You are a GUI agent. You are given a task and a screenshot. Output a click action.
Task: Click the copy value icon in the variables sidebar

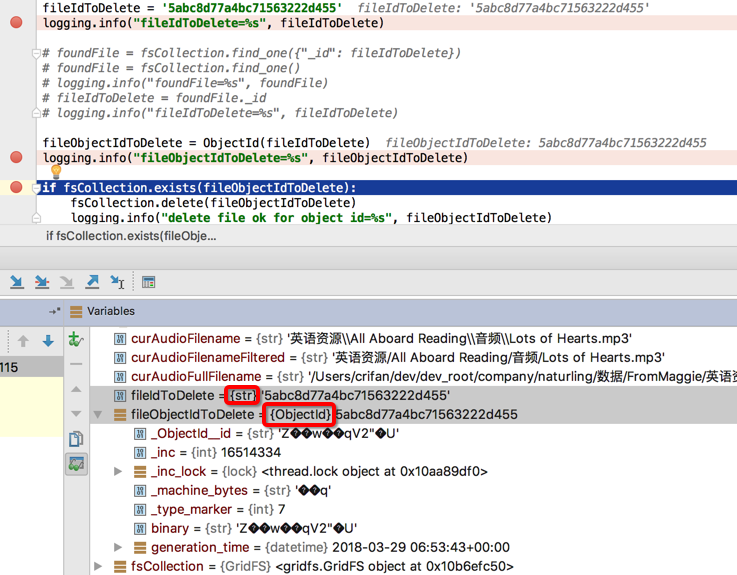tap(76, 439)
